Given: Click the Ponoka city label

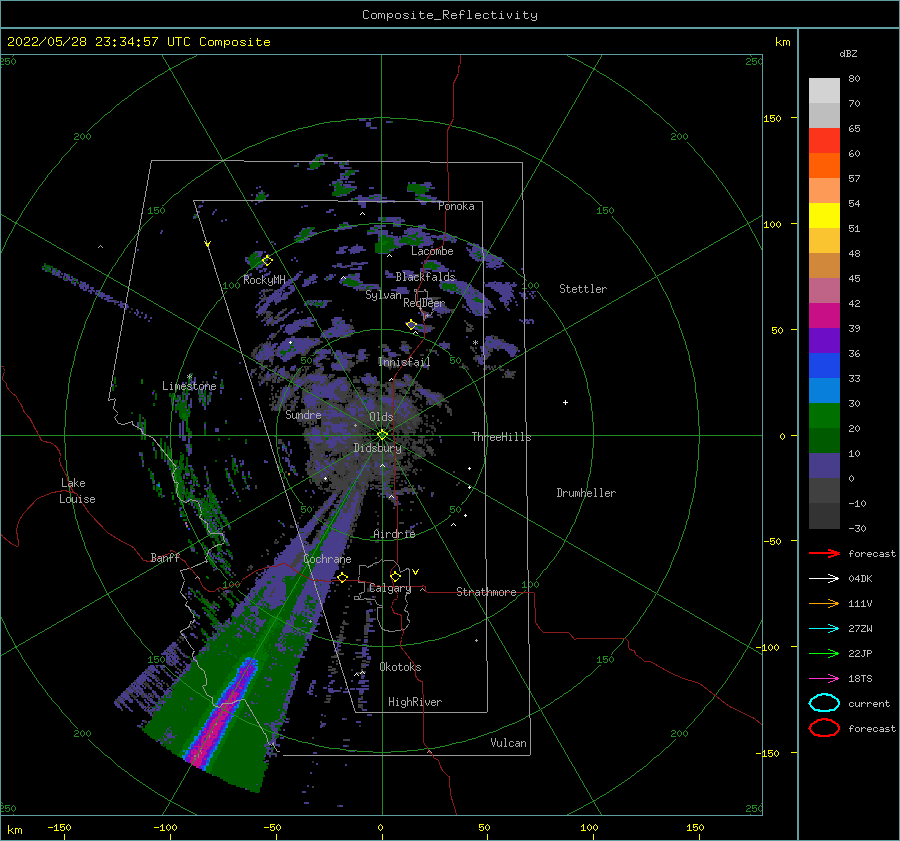Looking at the screenshot, I should pos(456,206).
